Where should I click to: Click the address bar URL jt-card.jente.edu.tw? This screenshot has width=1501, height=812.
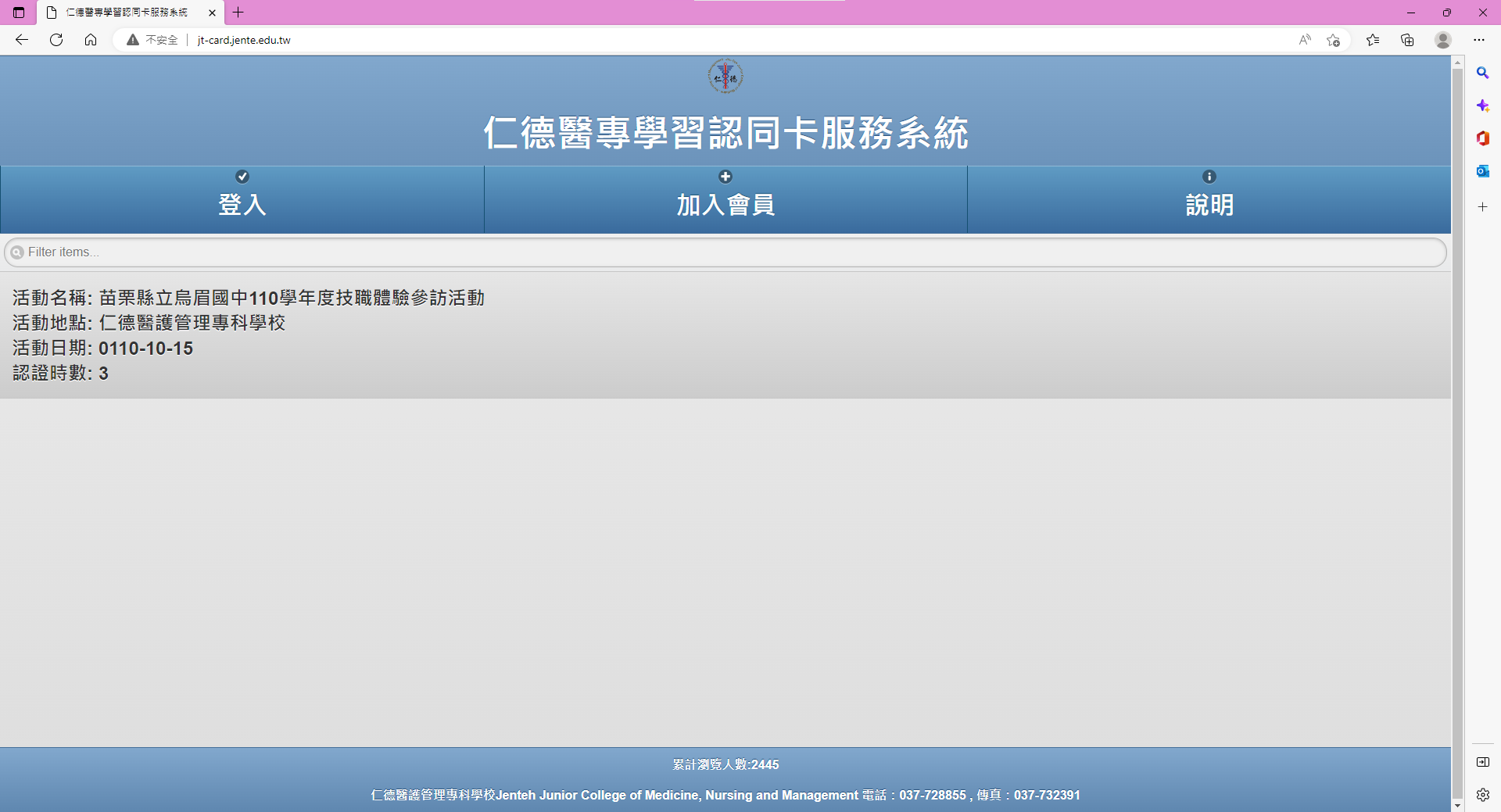tap(244, 40)
